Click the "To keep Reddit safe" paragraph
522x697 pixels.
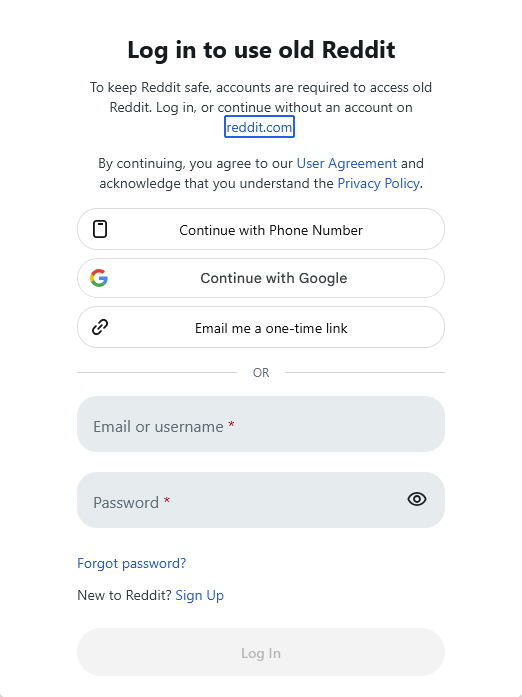[261, 107]
